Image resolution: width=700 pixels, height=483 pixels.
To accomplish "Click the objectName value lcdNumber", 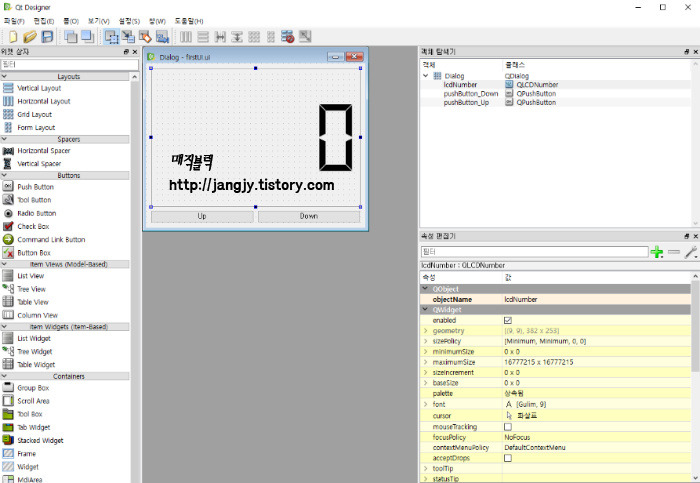I will point(521,300).
